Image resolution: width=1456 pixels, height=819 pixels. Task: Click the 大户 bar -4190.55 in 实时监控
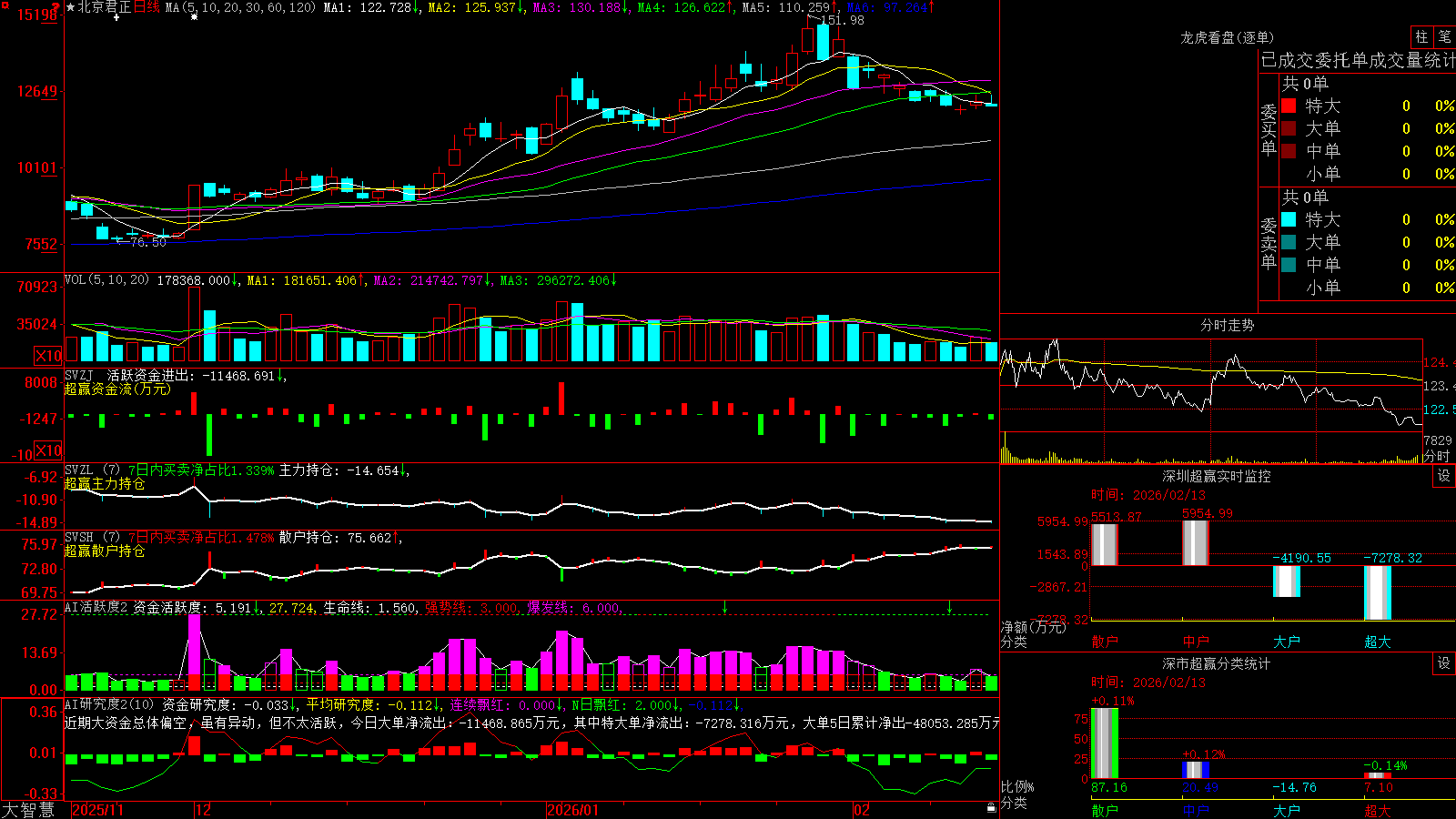pos(1286,581)
